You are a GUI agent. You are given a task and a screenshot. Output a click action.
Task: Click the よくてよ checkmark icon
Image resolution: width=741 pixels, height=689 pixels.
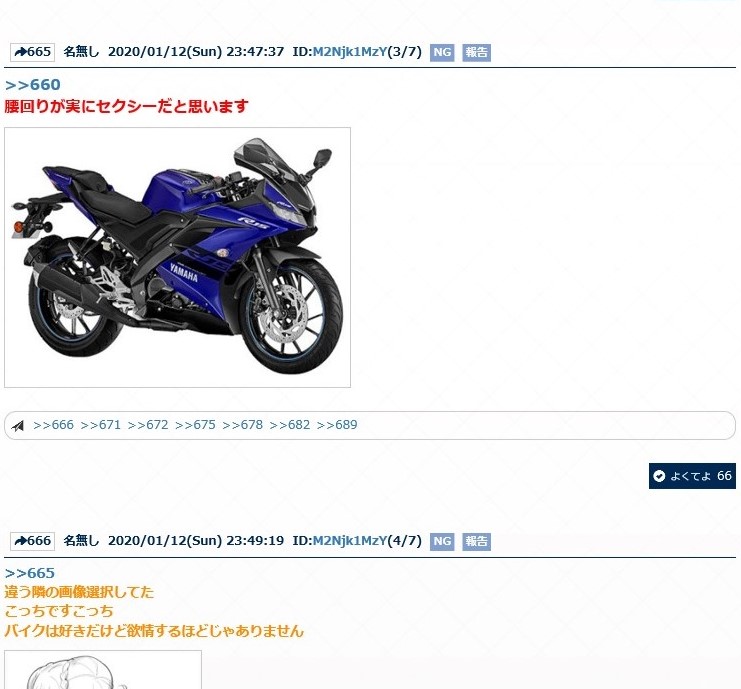click(x=659, y=476)
